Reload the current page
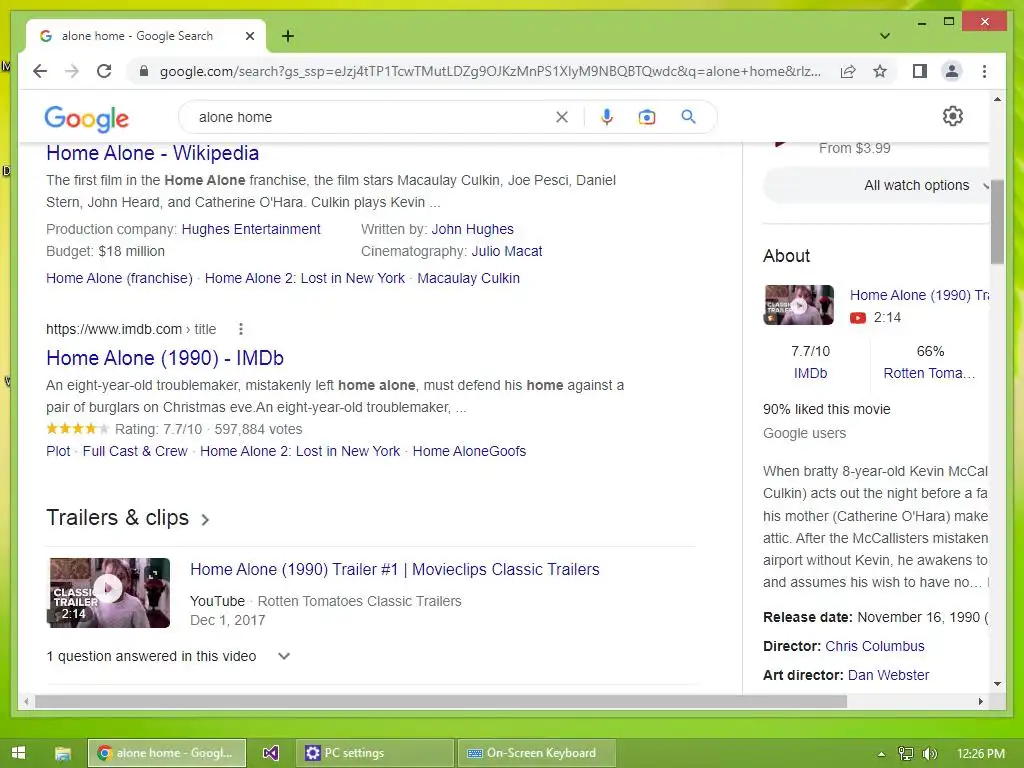Image resolution: width=1024 pixels, height=768 pixels. (x=104, y=71)
